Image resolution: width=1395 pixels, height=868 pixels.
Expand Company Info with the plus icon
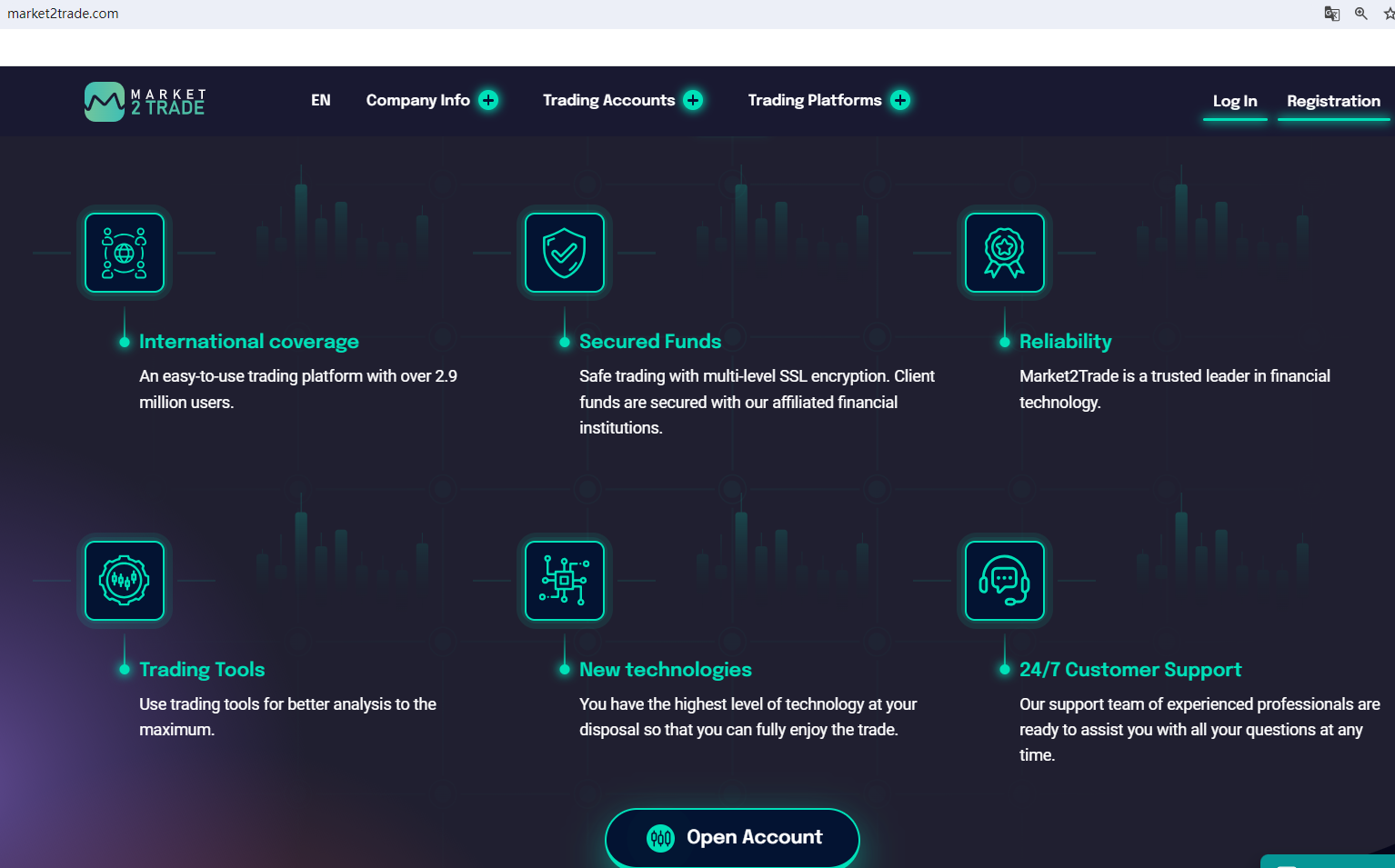coord(488,100)
